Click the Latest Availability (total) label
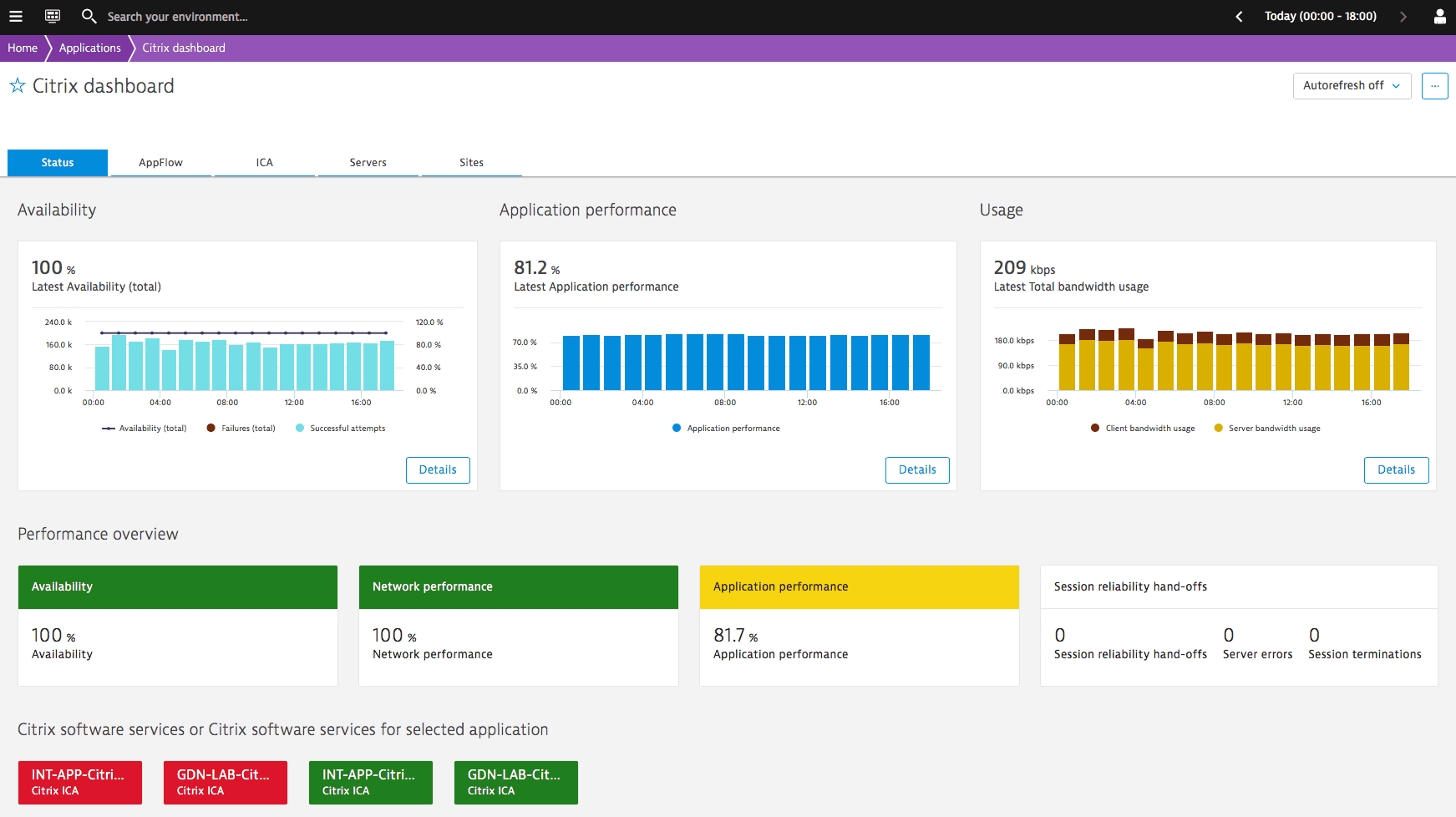This screenshot has width=1456, height=817. pos(96,287)
